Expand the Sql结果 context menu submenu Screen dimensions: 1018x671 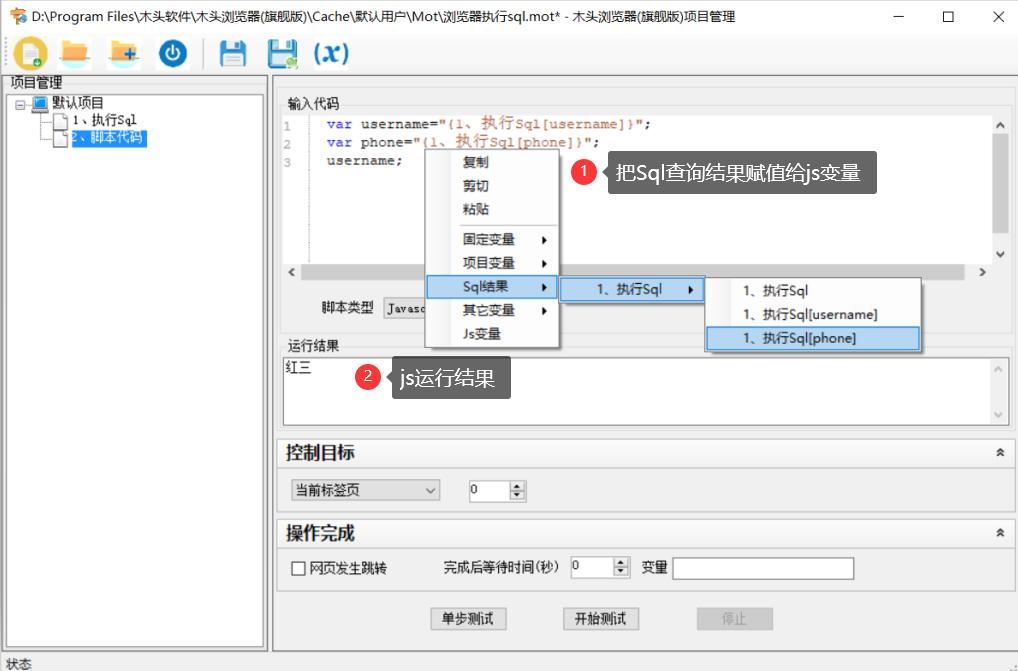[487, 286]
